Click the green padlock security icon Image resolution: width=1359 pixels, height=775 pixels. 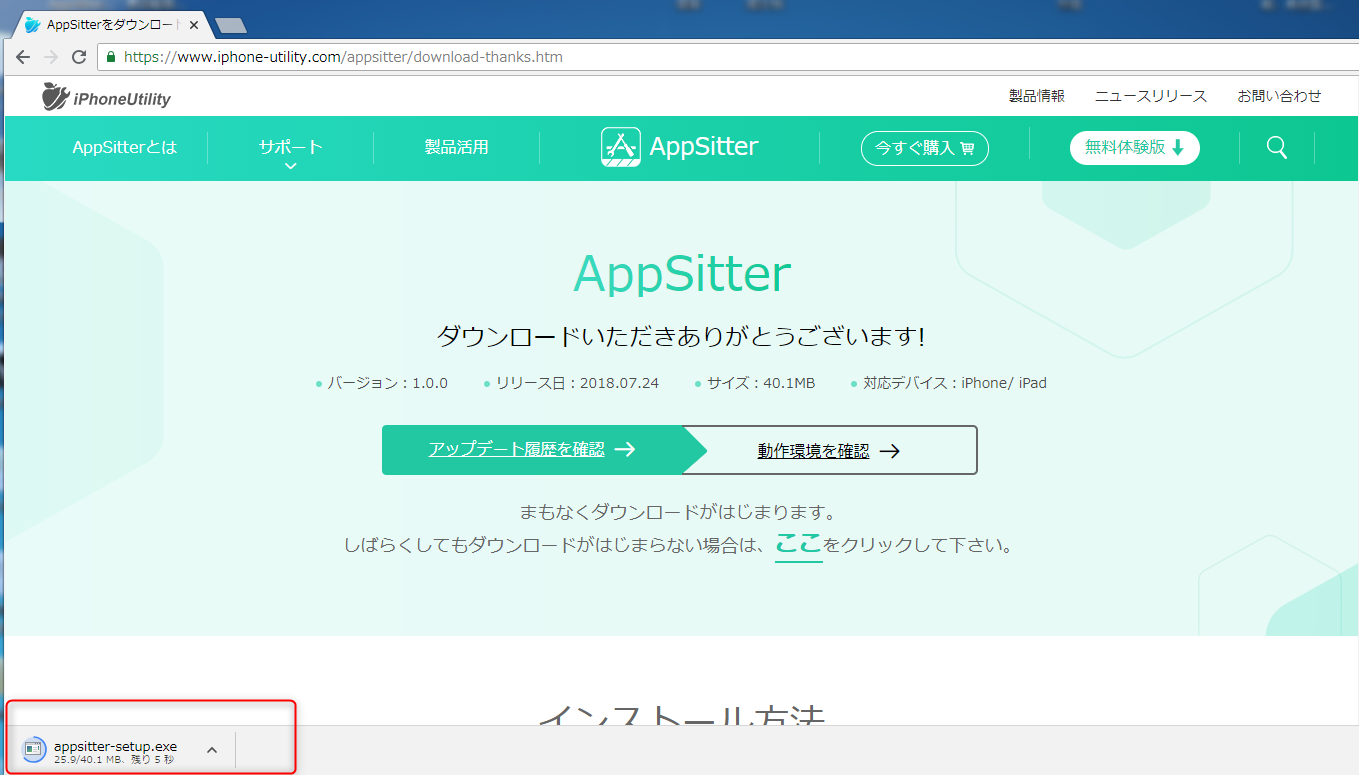111,57
